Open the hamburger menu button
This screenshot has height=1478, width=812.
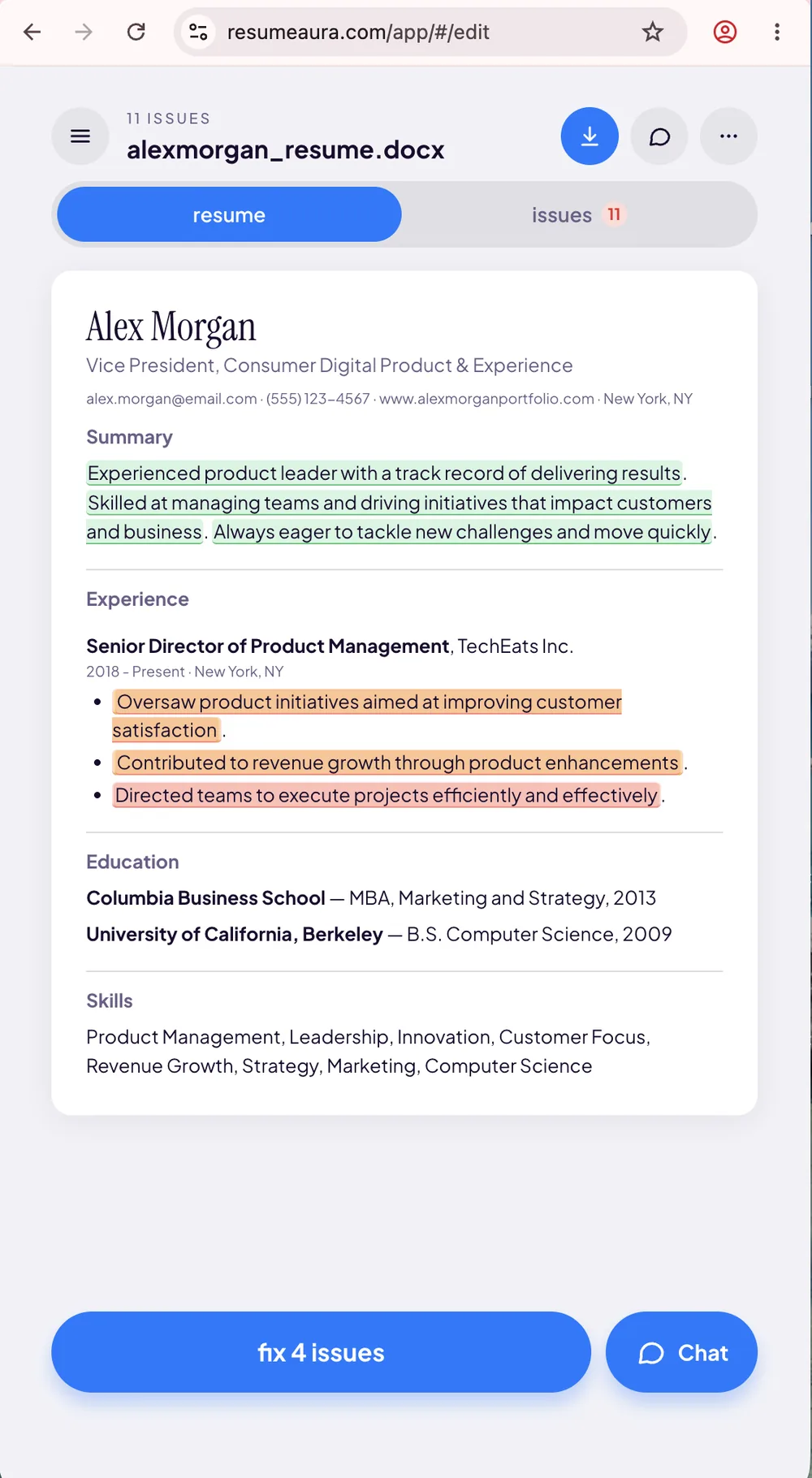pyautogui.click(x=80, y=136)
